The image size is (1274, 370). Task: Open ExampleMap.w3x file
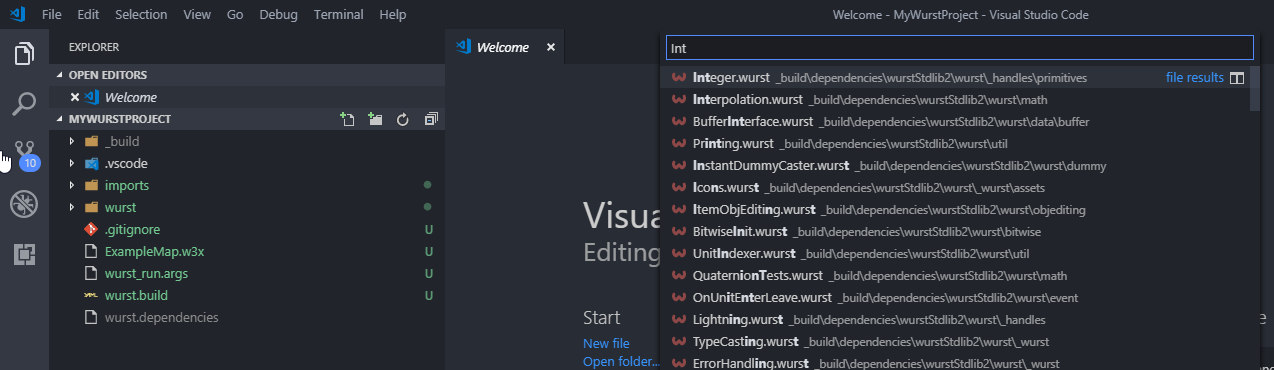click(247, 251)
